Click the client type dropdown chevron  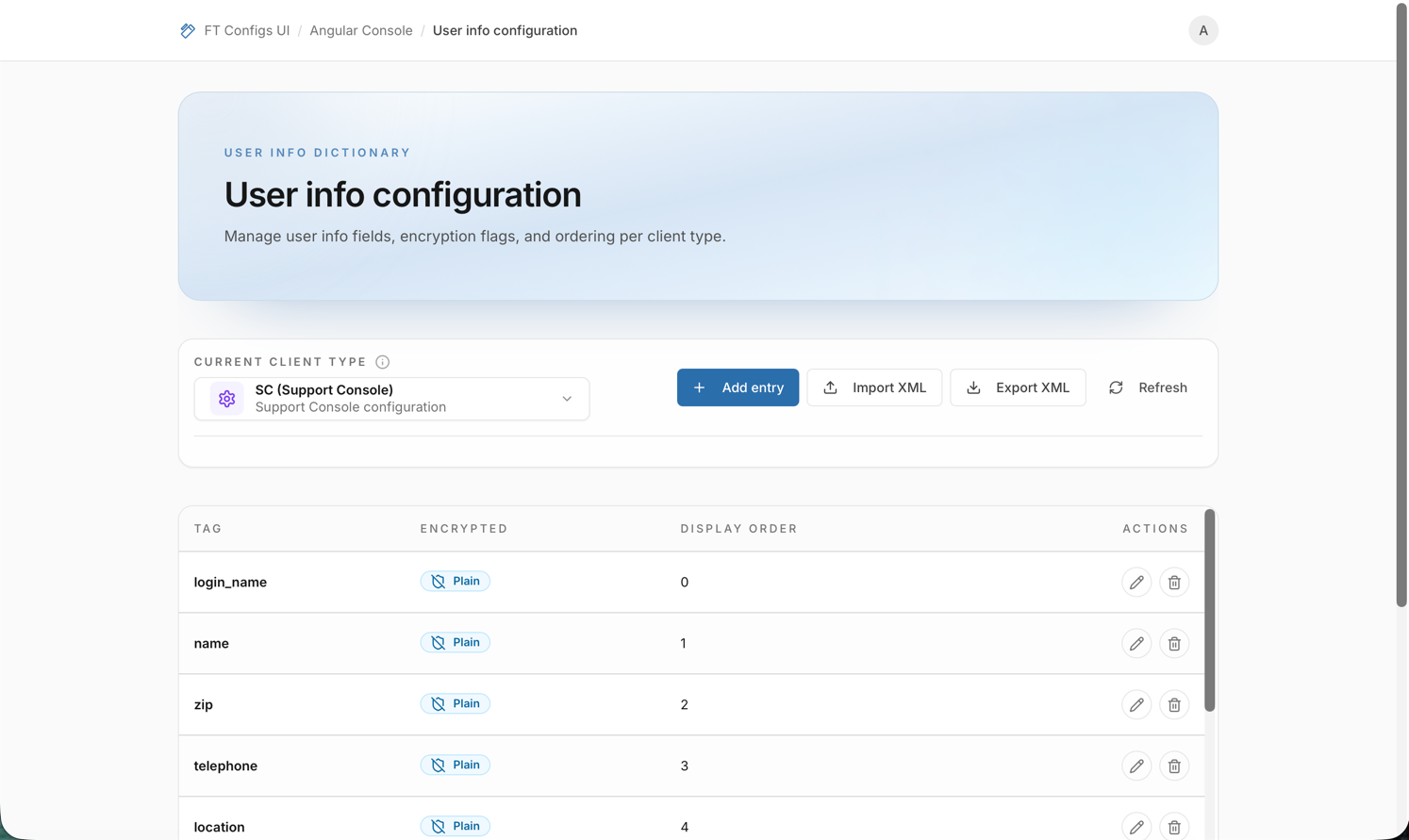coord(567,399)
